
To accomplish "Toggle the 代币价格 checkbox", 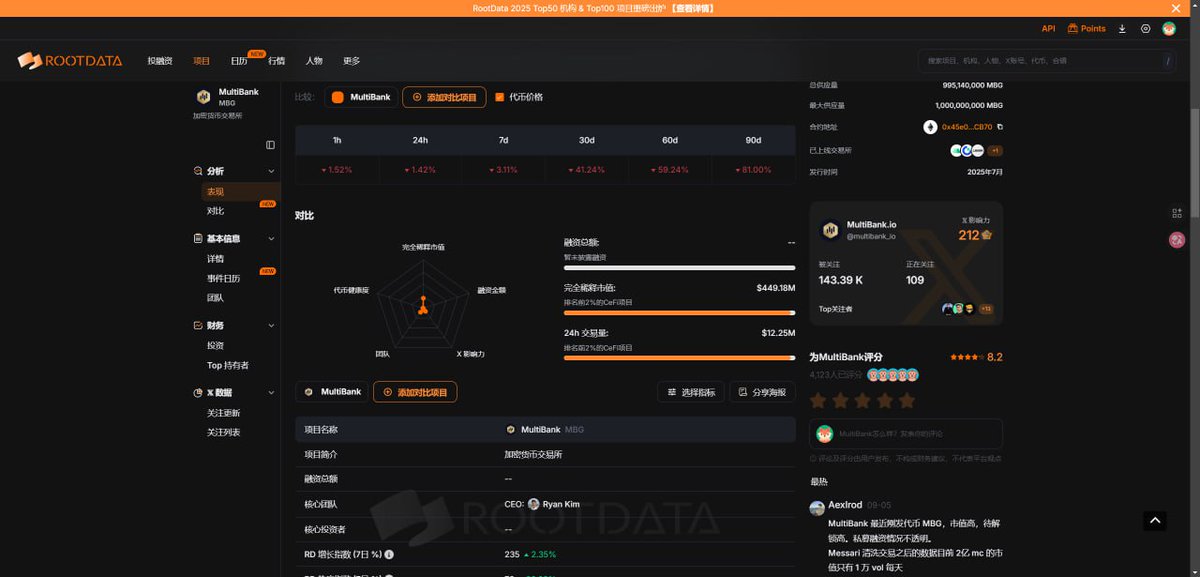I will (x=500, y=97).
